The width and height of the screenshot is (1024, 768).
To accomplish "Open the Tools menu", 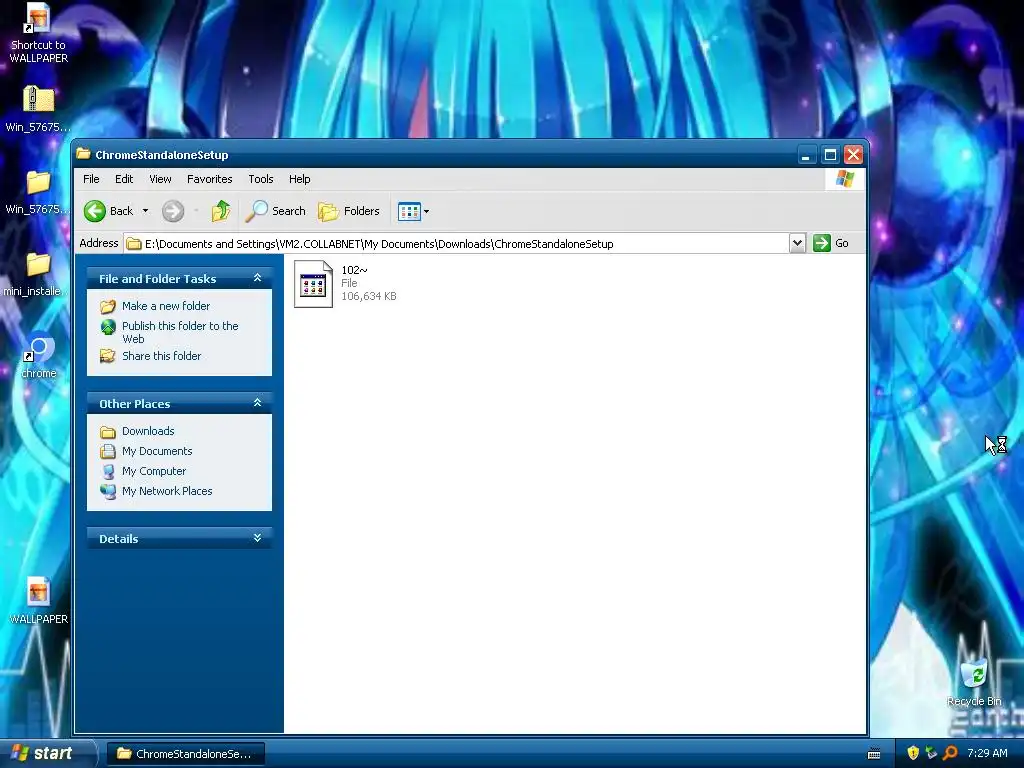I will click(x=261, y=179).
